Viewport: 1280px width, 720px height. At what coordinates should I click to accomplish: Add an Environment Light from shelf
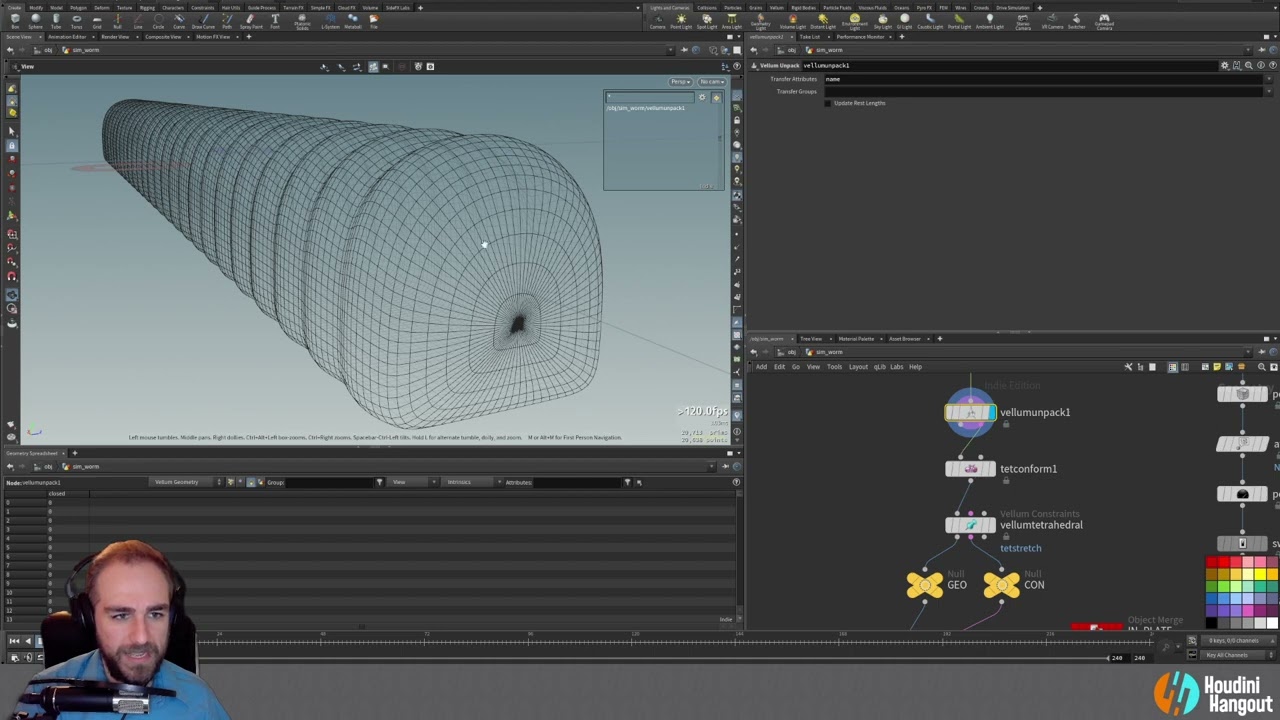coord(854,20)
